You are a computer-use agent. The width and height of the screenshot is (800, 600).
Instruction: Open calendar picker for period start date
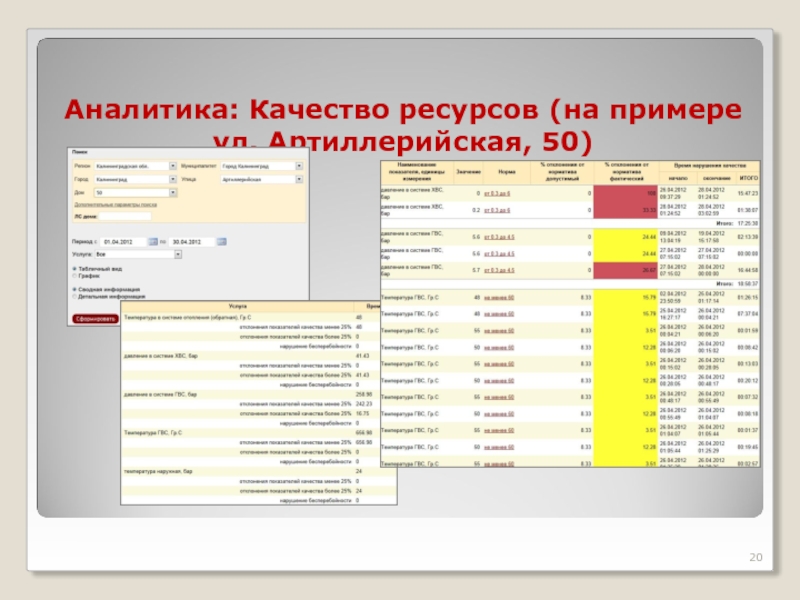pos(153,242)
